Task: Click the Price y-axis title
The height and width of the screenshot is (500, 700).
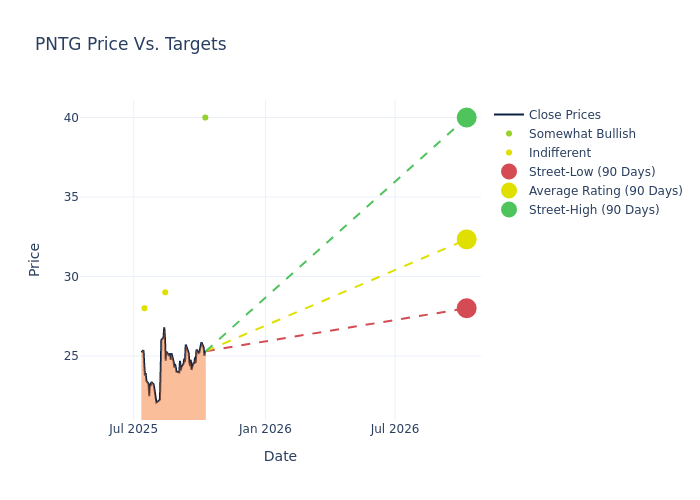Action: [x=35, y=259]
